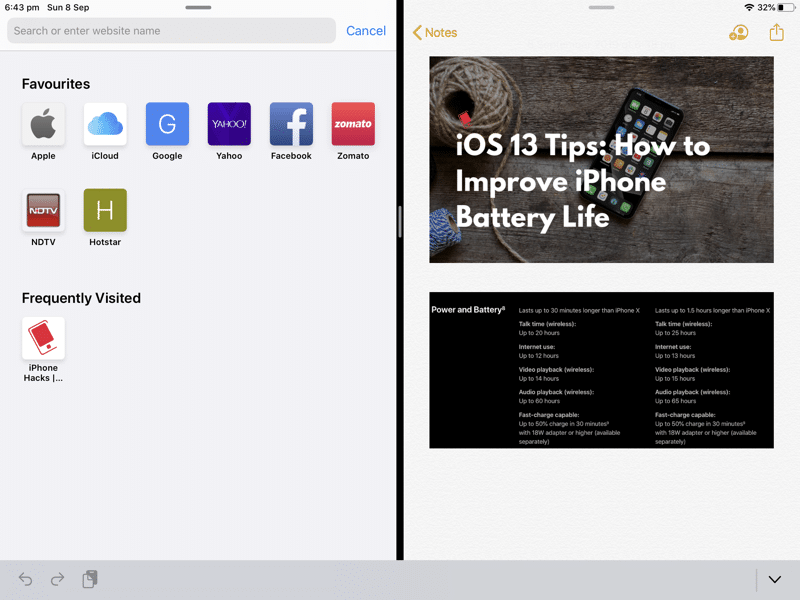Tap the Safari search address field

click(170, 31)
